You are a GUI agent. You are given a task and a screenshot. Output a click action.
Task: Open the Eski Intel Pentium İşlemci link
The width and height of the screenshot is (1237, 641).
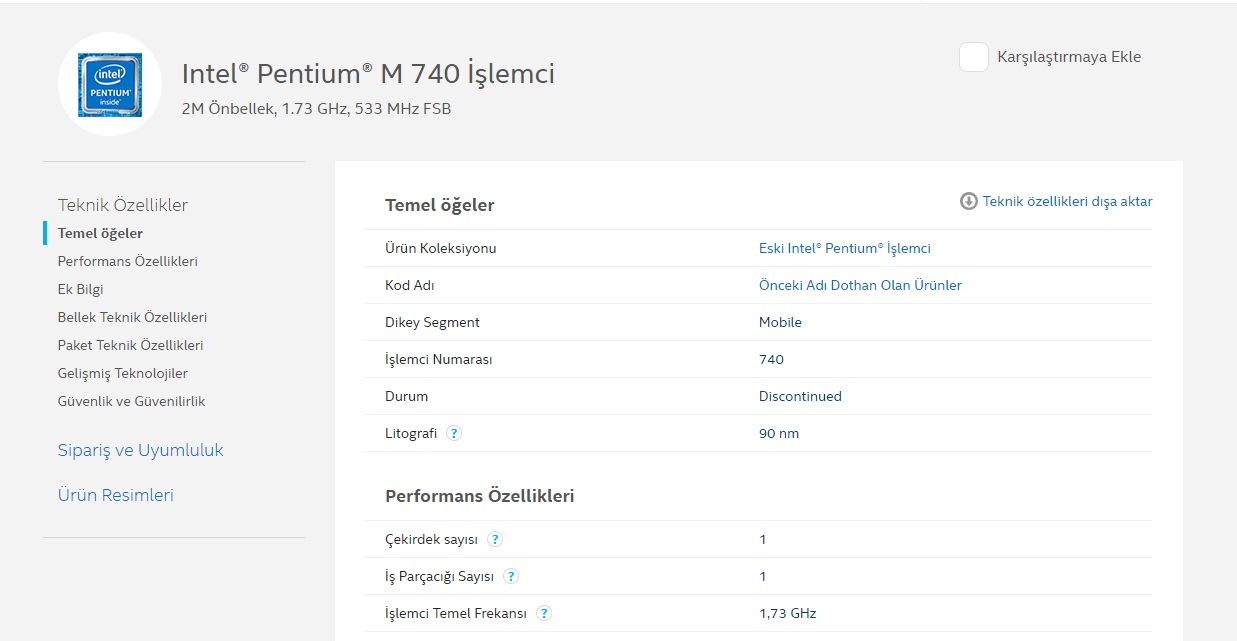(844, 248)
